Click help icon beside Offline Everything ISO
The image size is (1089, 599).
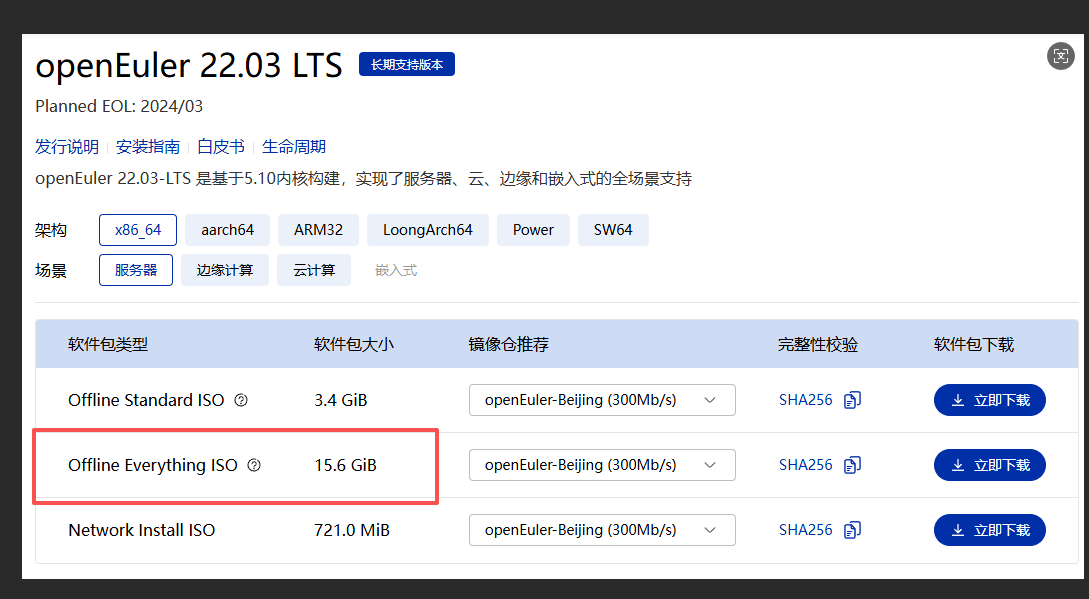click(x=254, y=465)
